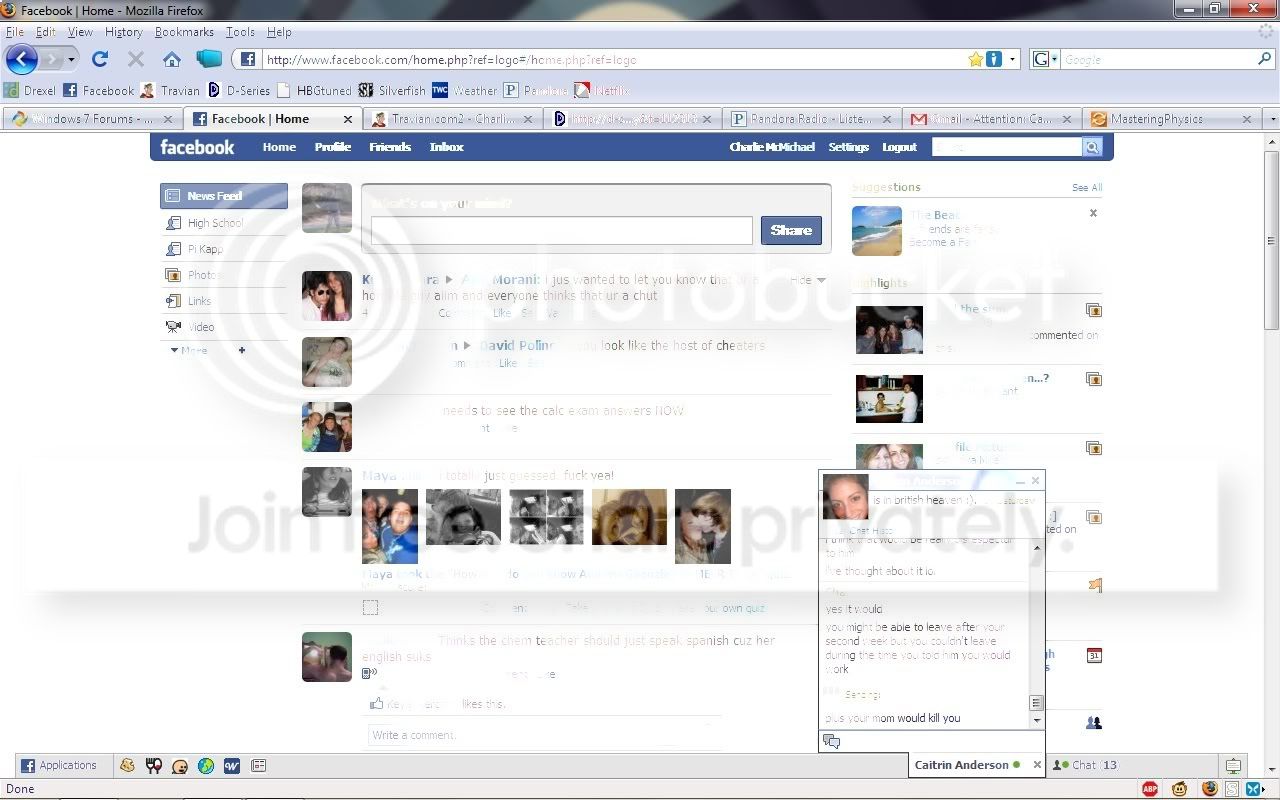The image size is (1280, 800).
Task: Open the Pandora bookmark
Action: point(535,90)
